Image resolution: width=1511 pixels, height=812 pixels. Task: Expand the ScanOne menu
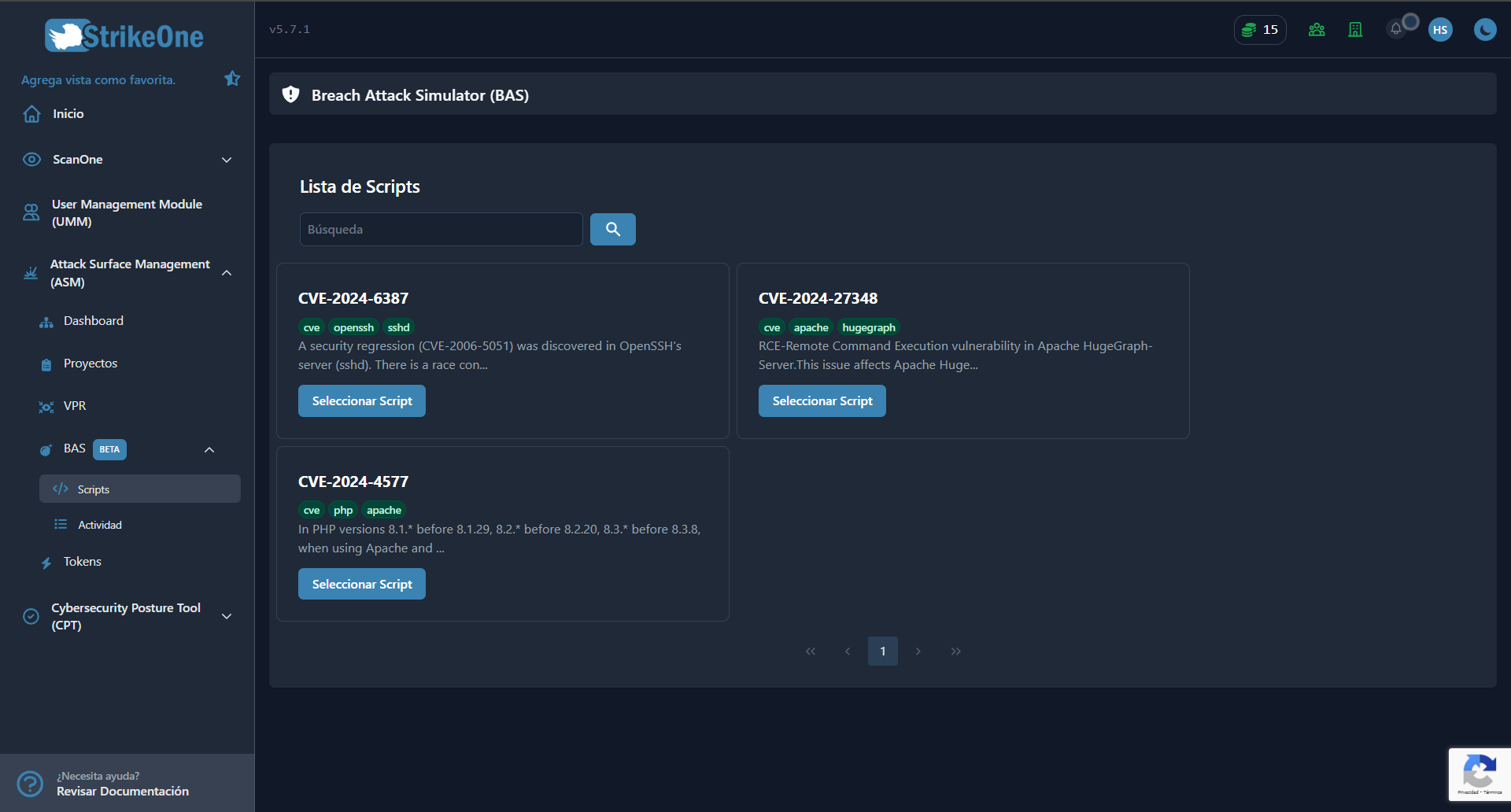(x=227, y=160)
